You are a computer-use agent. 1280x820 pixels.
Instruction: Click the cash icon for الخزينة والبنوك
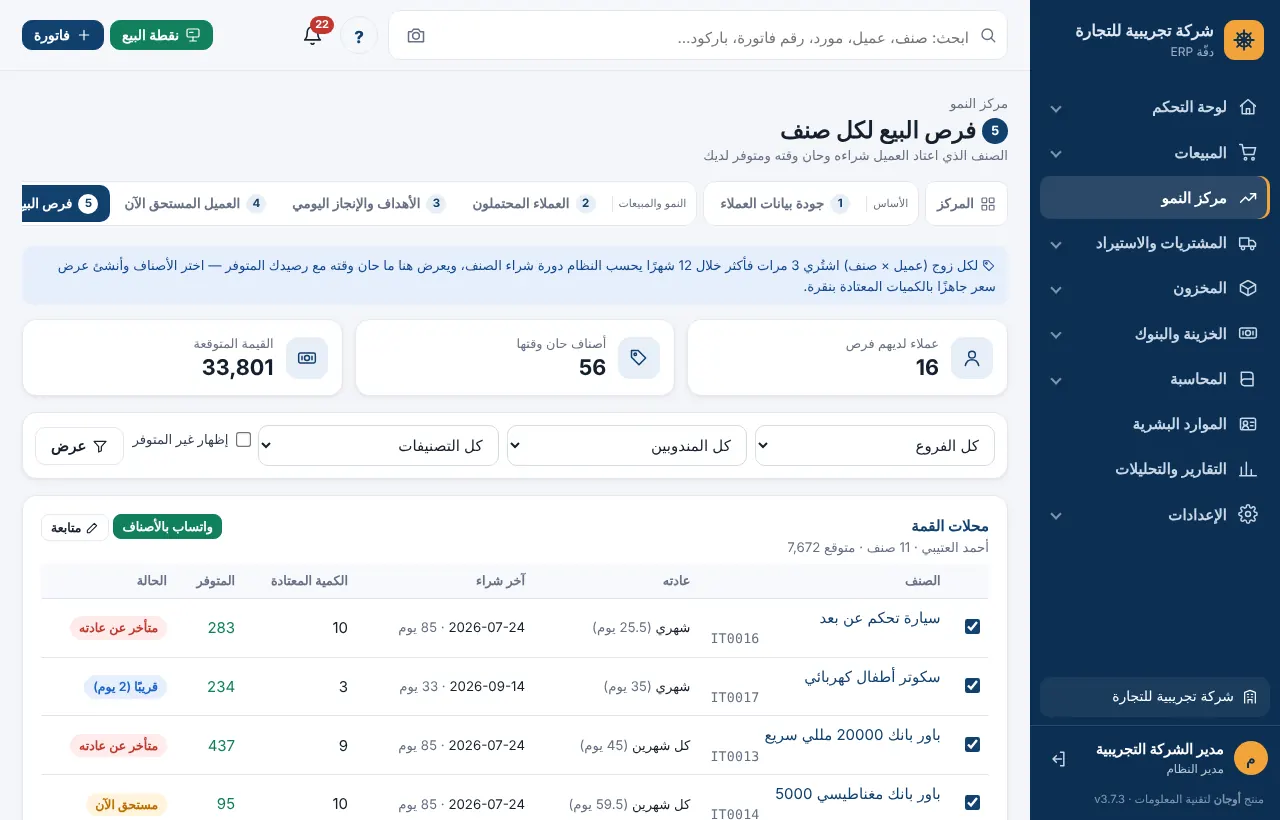click(1247, 333)
